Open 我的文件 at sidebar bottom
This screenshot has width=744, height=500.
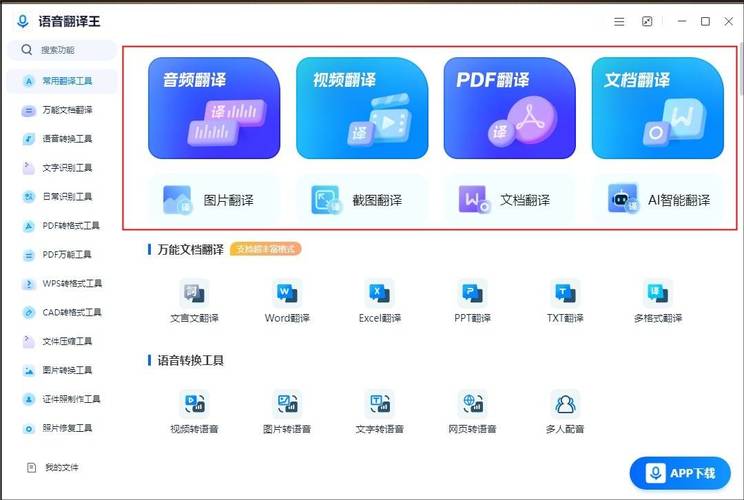point(53,468)
